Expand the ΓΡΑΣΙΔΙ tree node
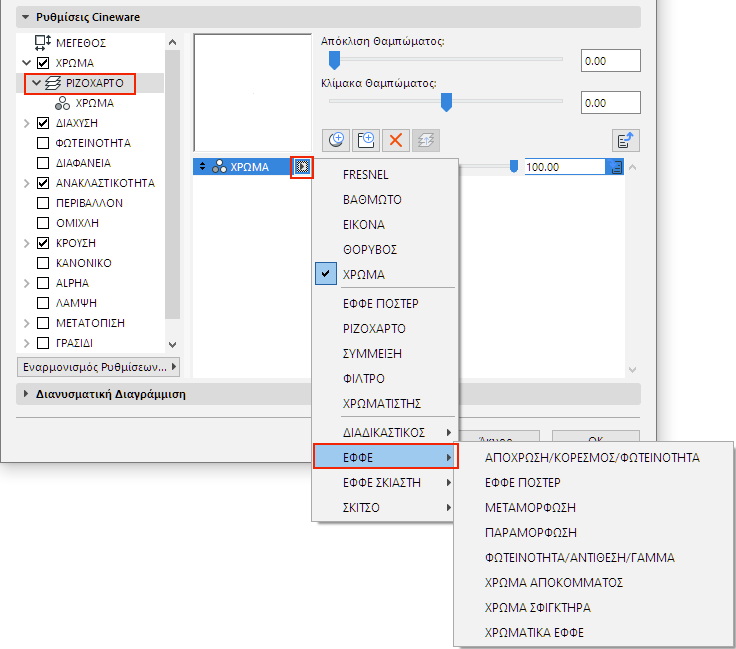 pos(27,343)
